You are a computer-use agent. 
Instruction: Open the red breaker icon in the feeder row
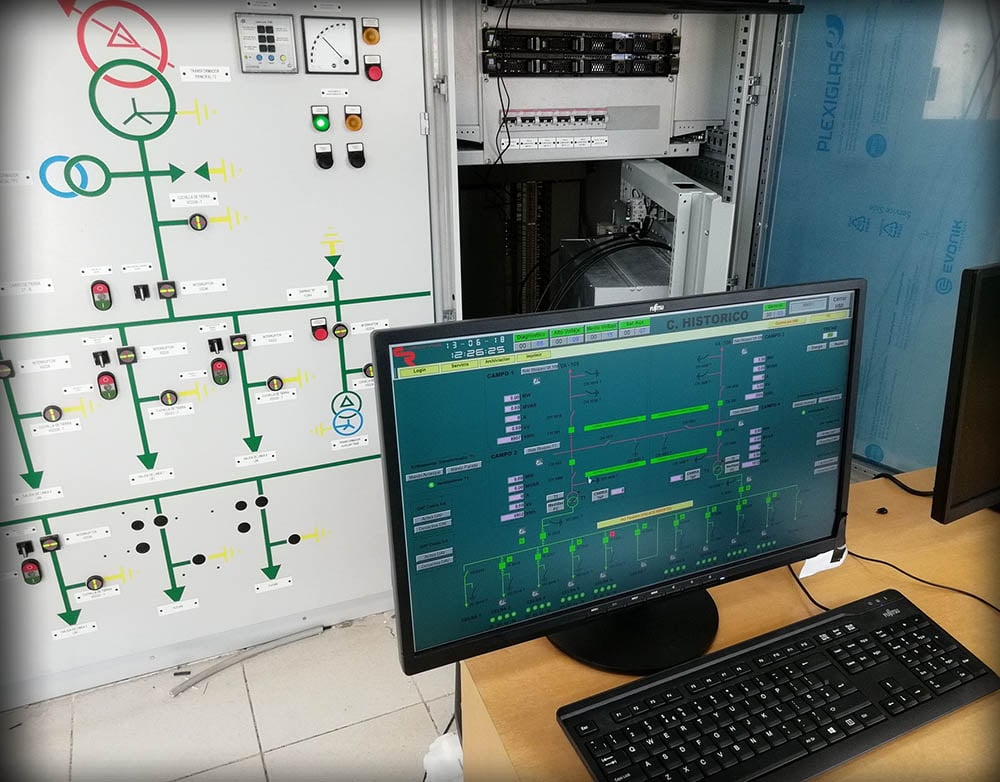(x=612, y=535)
